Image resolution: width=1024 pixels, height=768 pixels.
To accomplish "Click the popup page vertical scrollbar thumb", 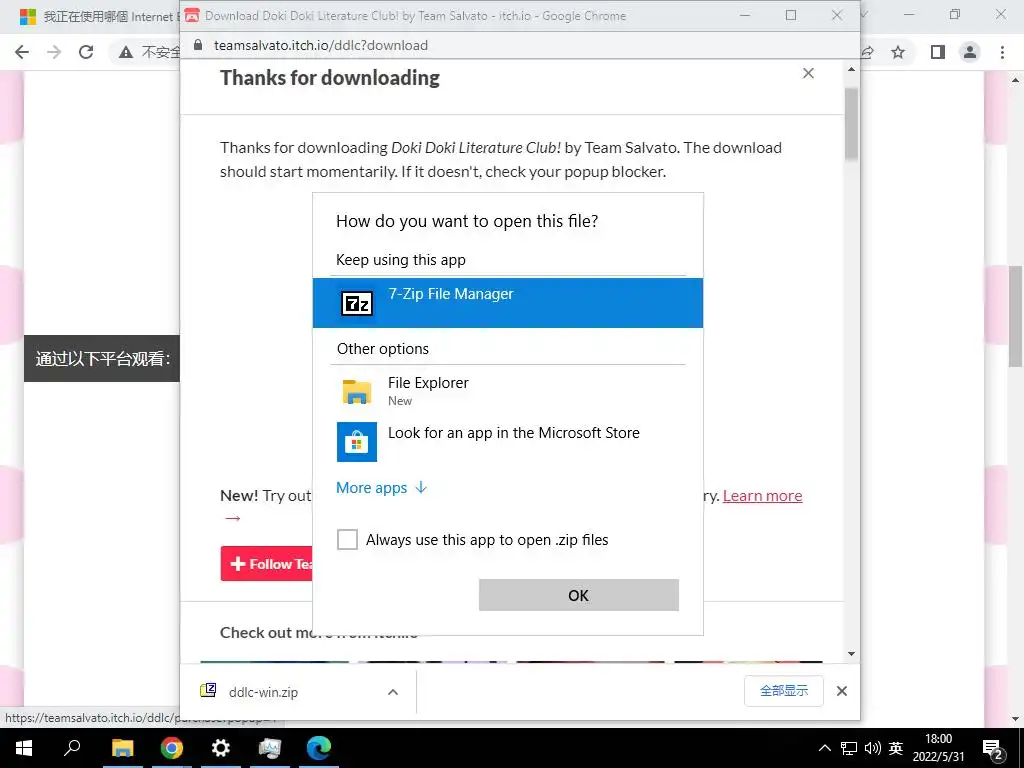I will pyautogui.click(x=851, y=124).
